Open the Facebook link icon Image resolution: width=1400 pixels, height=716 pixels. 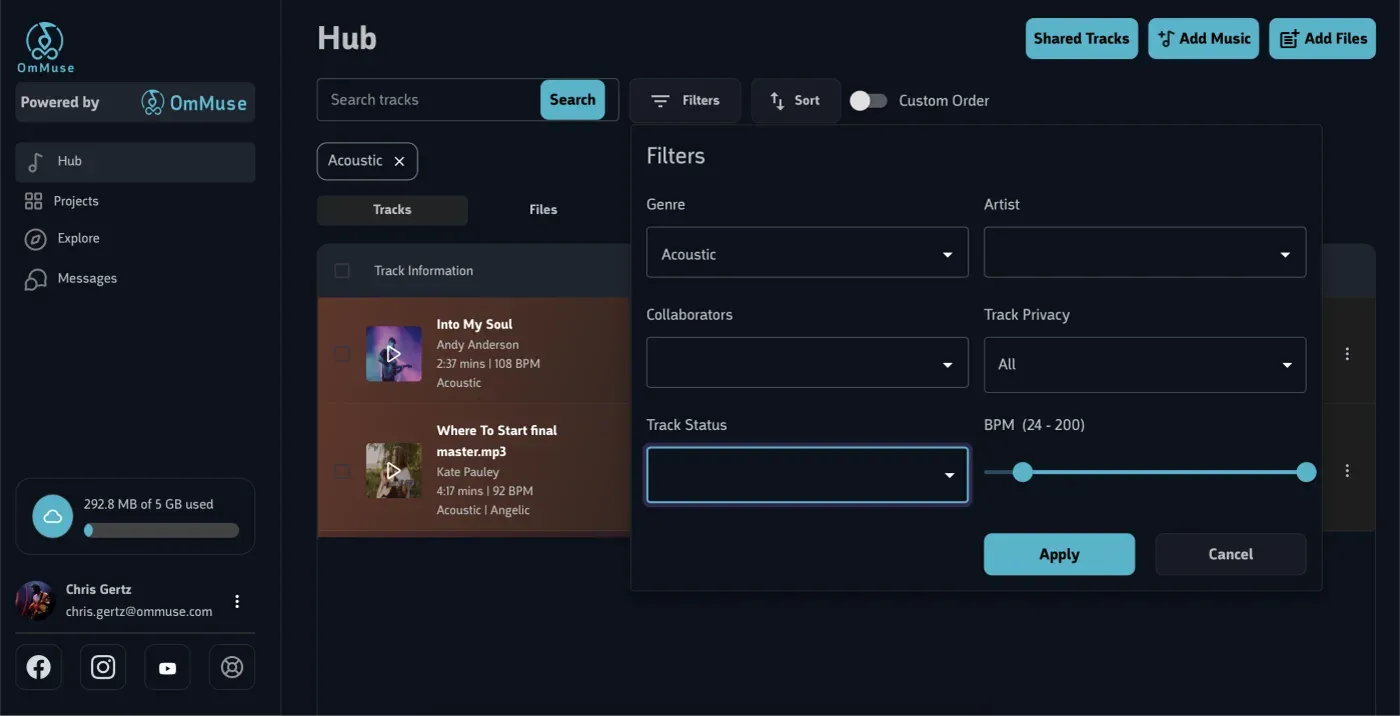[x=39, y=667]
